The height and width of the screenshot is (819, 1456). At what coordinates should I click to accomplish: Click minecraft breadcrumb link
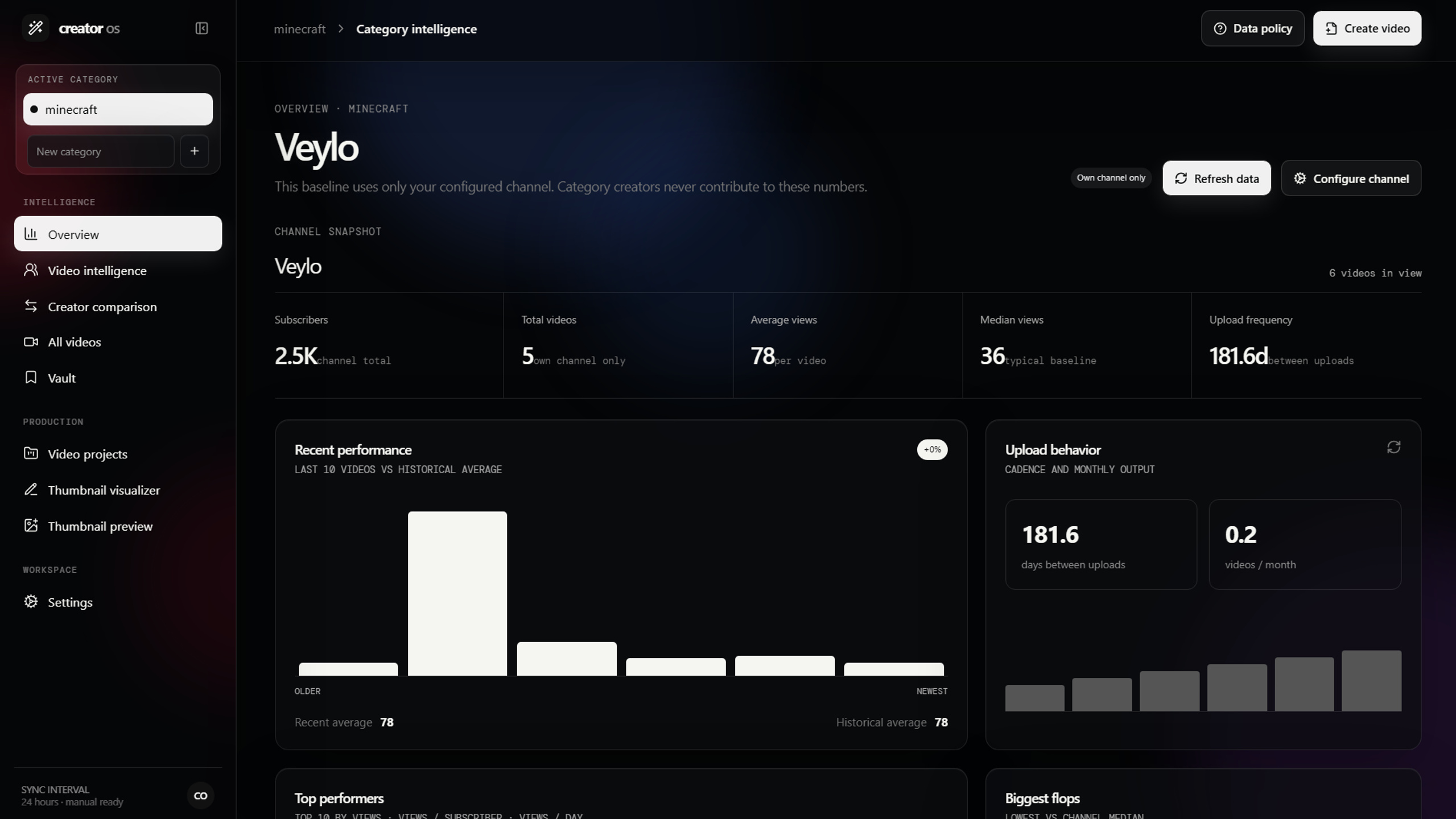(x=300, y=29)
